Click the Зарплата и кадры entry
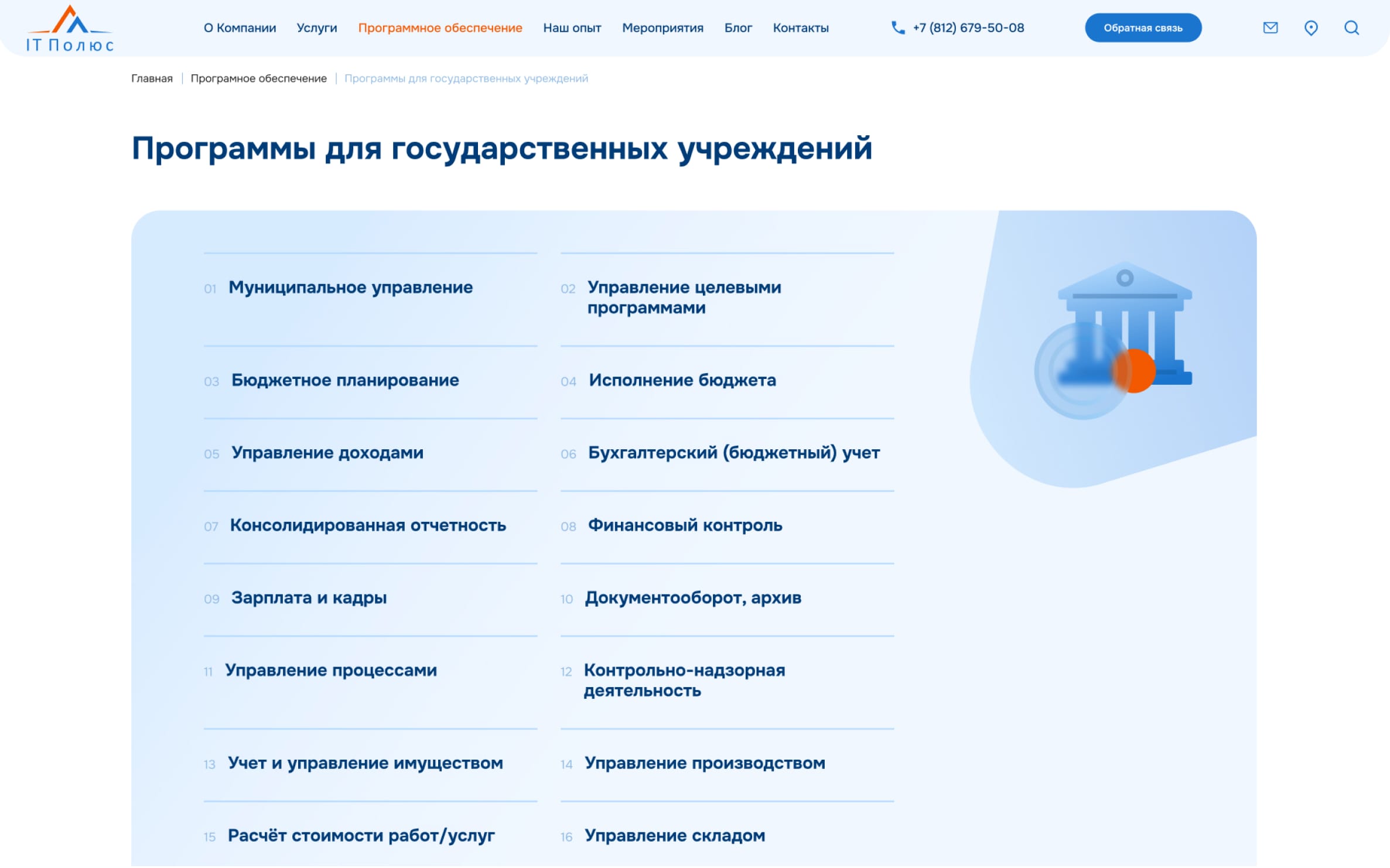Image resolution: width=1390 pixels, height=868 pixels. tap(309, 598)
